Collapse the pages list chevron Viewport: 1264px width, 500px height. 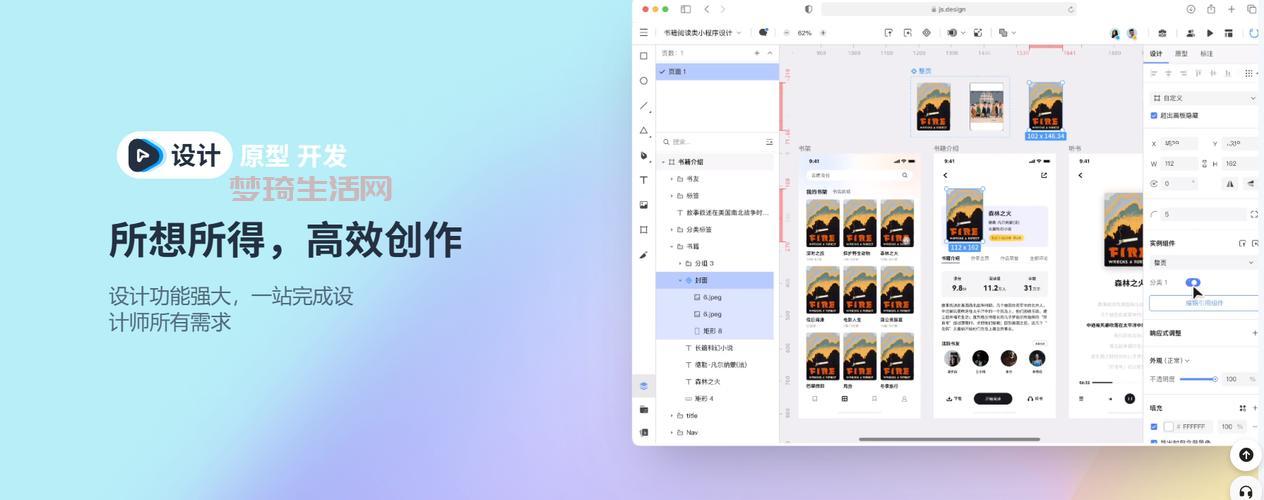click(769, 53)
